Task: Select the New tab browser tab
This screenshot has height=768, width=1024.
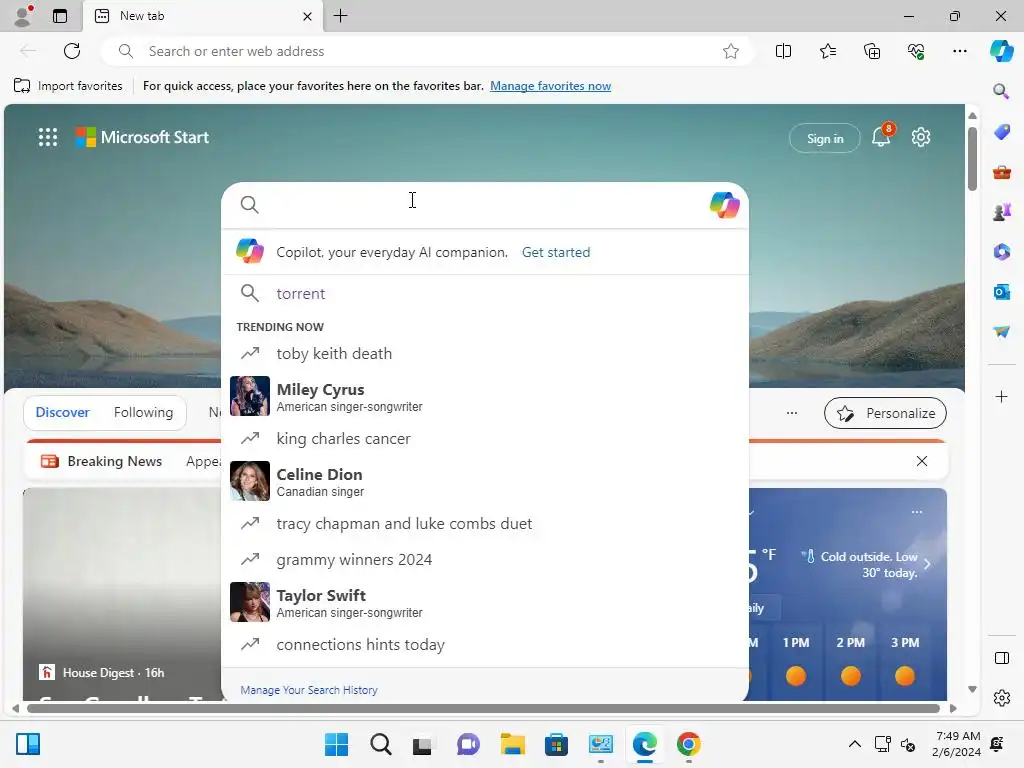Action: tap(202, 16)
